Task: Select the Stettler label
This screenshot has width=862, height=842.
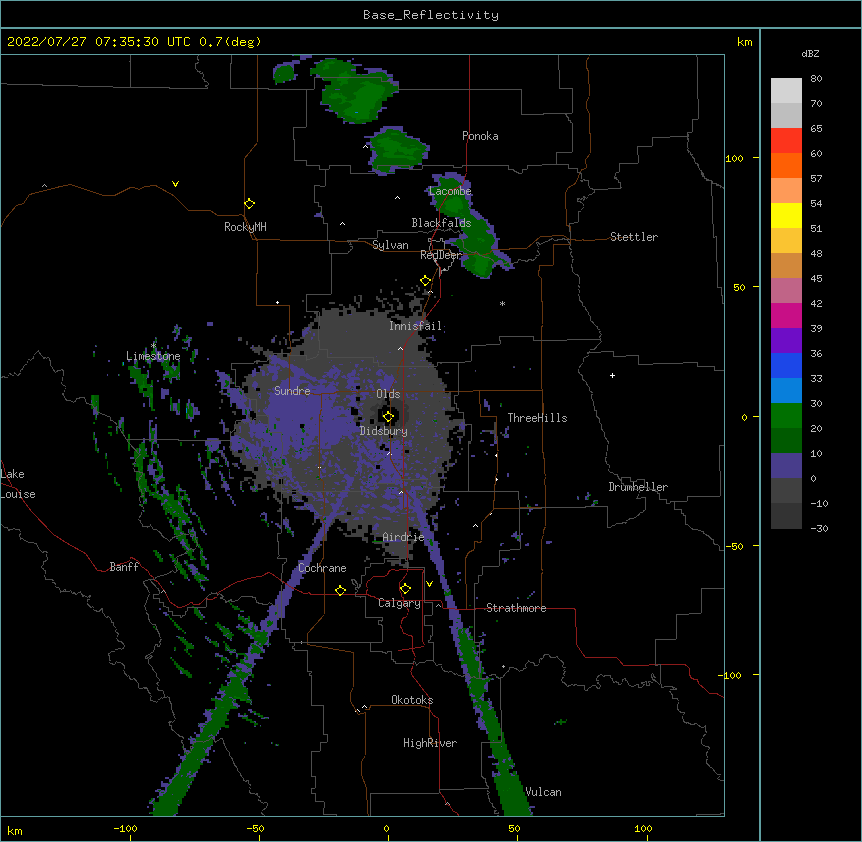Action: (x=634, y=237)
